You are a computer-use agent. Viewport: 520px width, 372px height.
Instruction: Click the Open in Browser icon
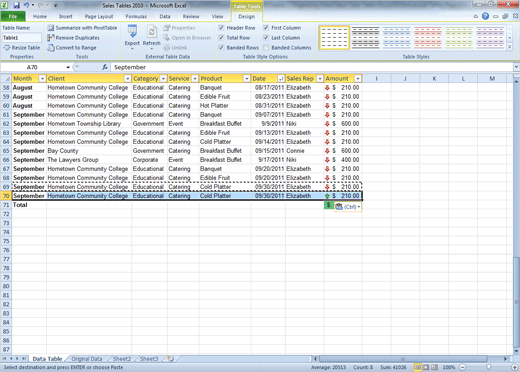pyautogui.click(x=167, y=38)
